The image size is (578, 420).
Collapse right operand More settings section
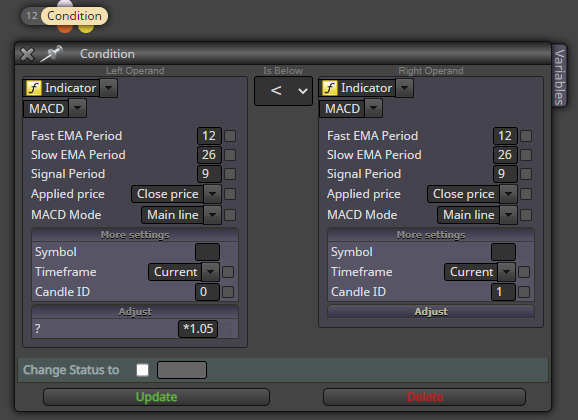click(x=431, y=235)
